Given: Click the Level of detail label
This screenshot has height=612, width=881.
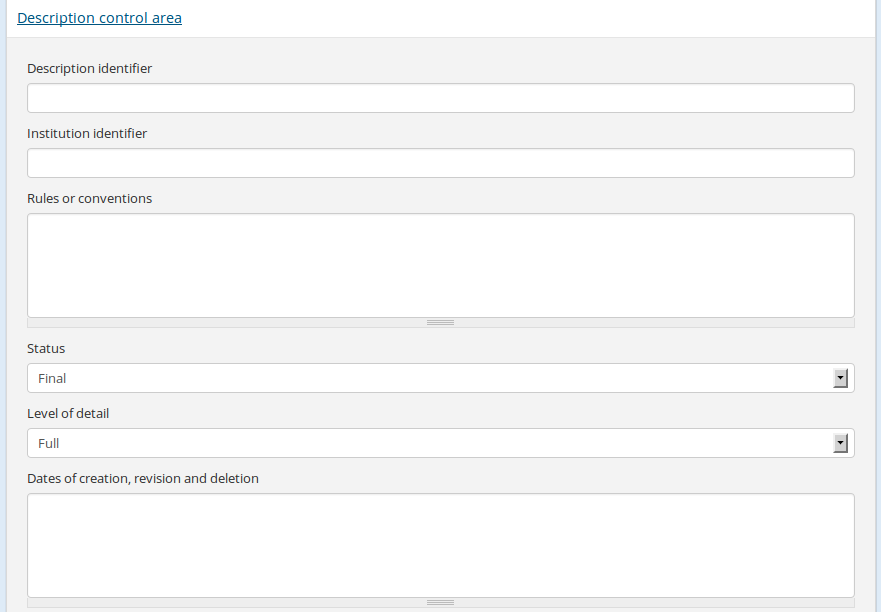Looking at the screenshot, I should [68, 413].
